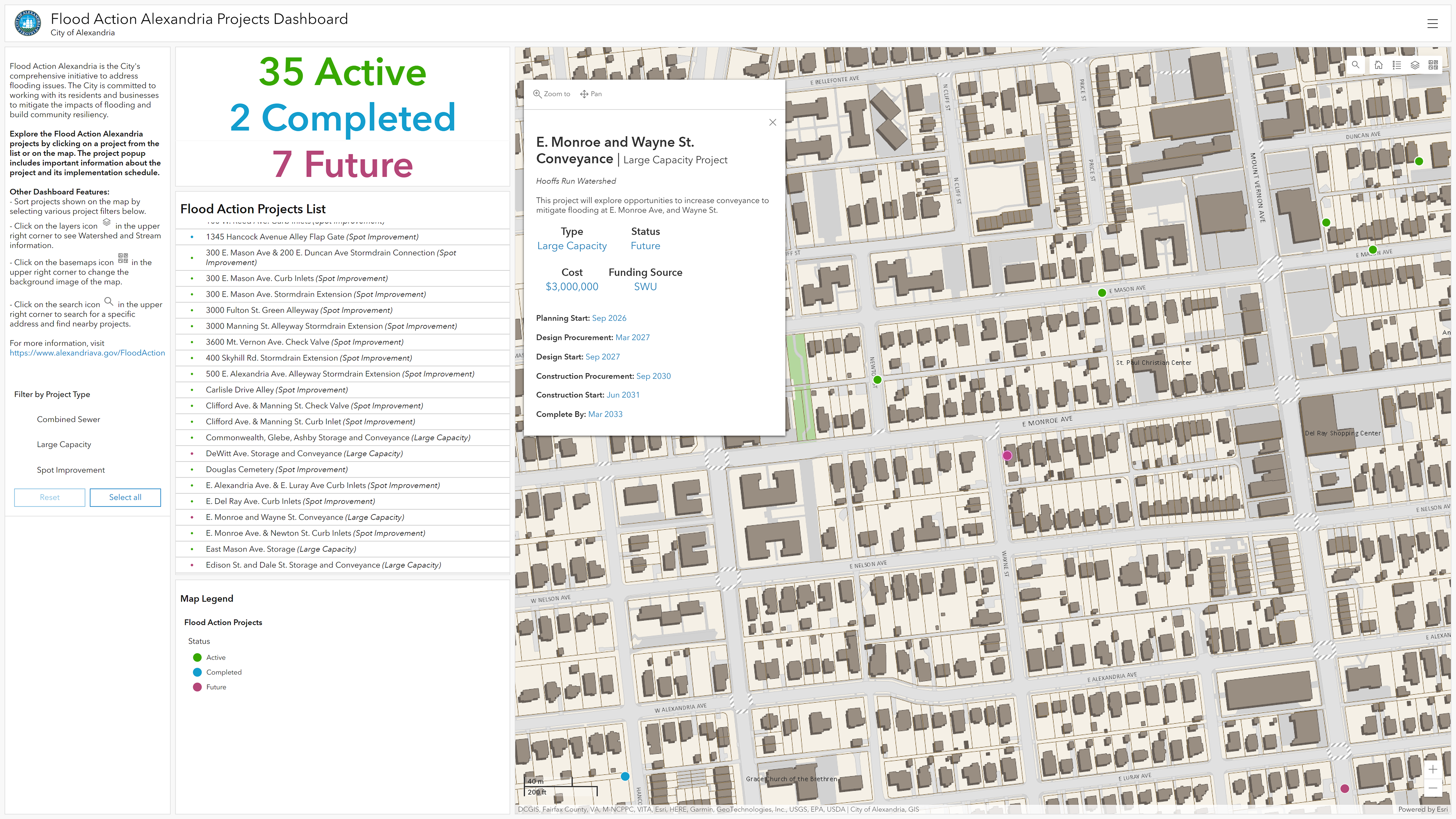Screen dimensions: 1456x819
Task: Select E. Alexandria & E. Luray Curb Inlets
Action: [x=342, y=485]
